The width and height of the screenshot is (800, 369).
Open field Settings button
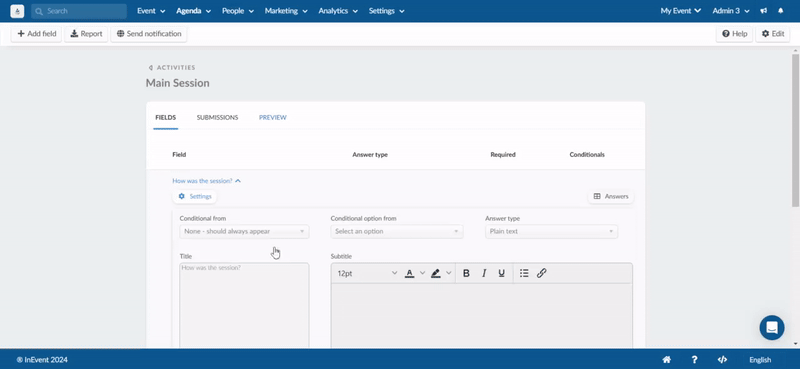point(194,196)
